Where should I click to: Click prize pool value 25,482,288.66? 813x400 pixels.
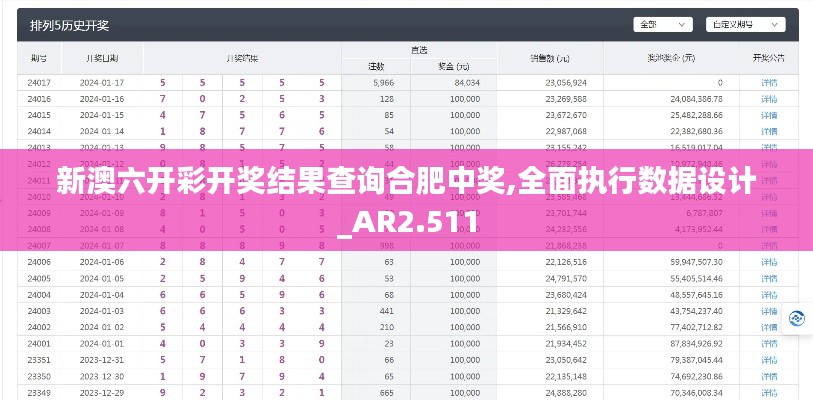696,115
